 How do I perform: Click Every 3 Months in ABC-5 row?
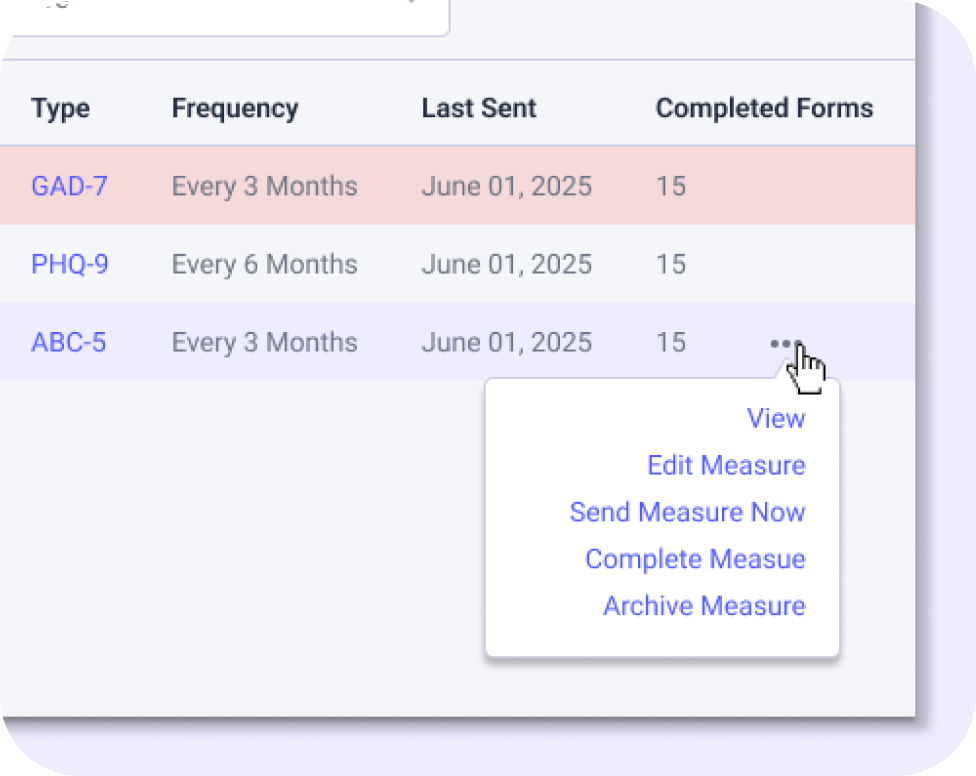click(x=264, y=342)
